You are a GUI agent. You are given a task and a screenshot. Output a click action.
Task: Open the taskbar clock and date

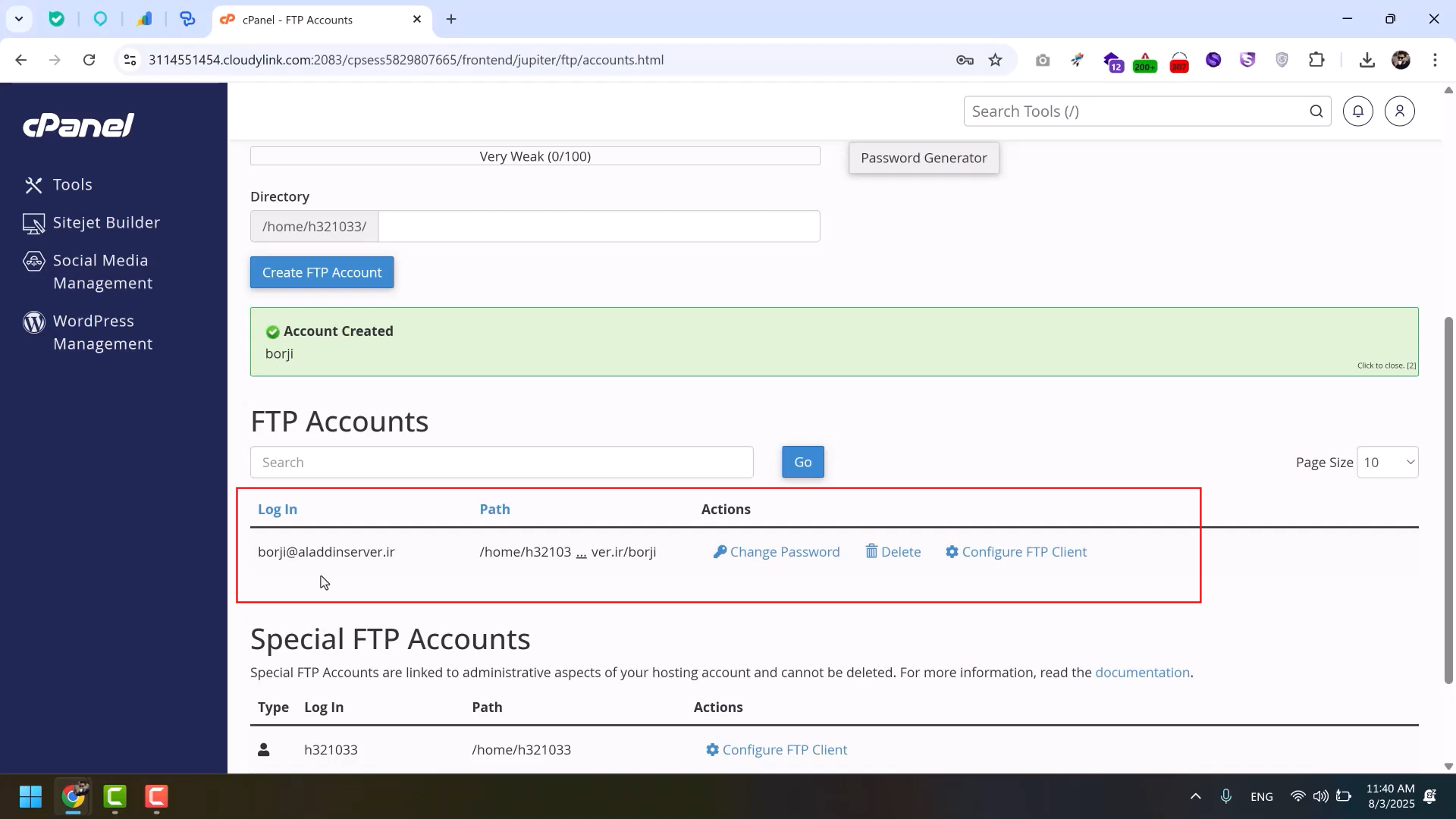click(x=1390, y=796)
